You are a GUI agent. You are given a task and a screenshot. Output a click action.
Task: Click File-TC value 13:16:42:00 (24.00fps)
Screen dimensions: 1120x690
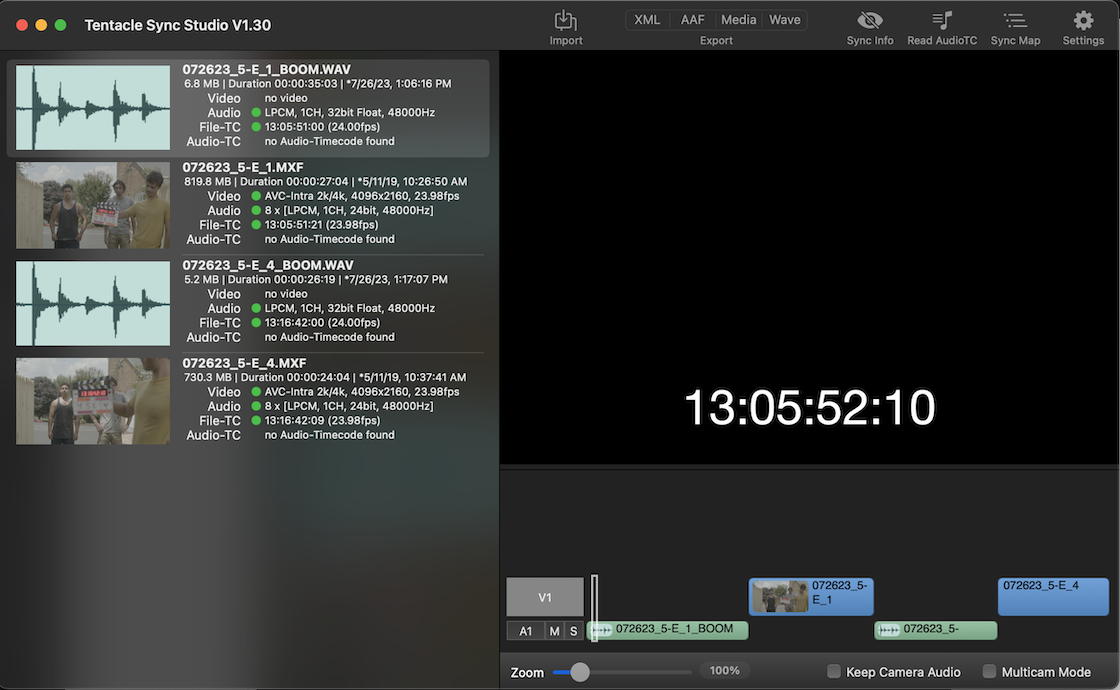pos(322,322)
